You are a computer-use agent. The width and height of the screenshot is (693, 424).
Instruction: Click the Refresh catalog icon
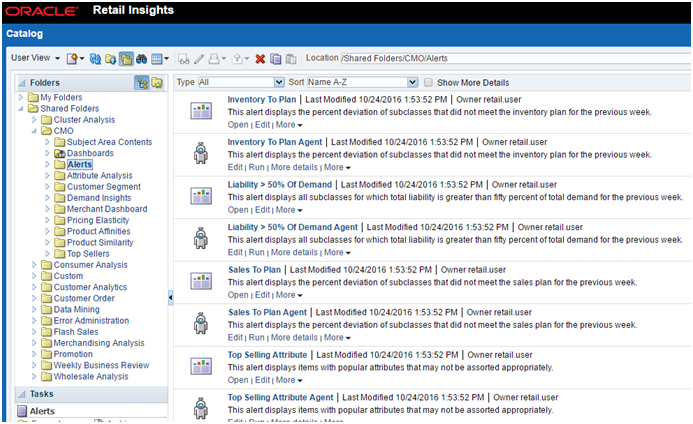tap(95, 58)
